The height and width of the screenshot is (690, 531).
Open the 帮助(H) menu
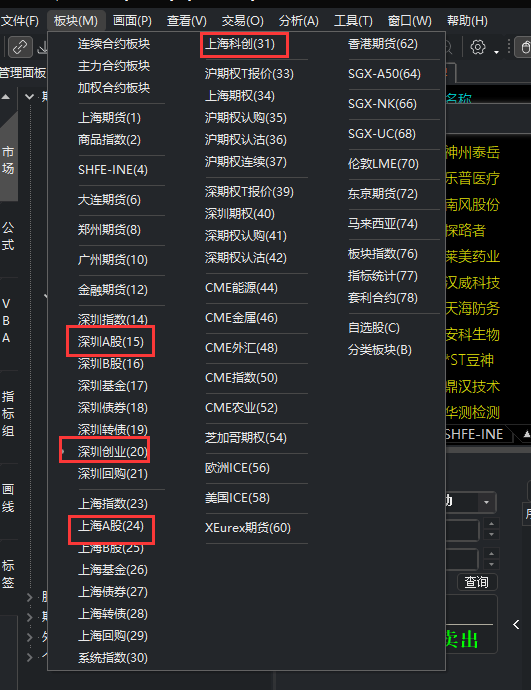coord(467,21)
